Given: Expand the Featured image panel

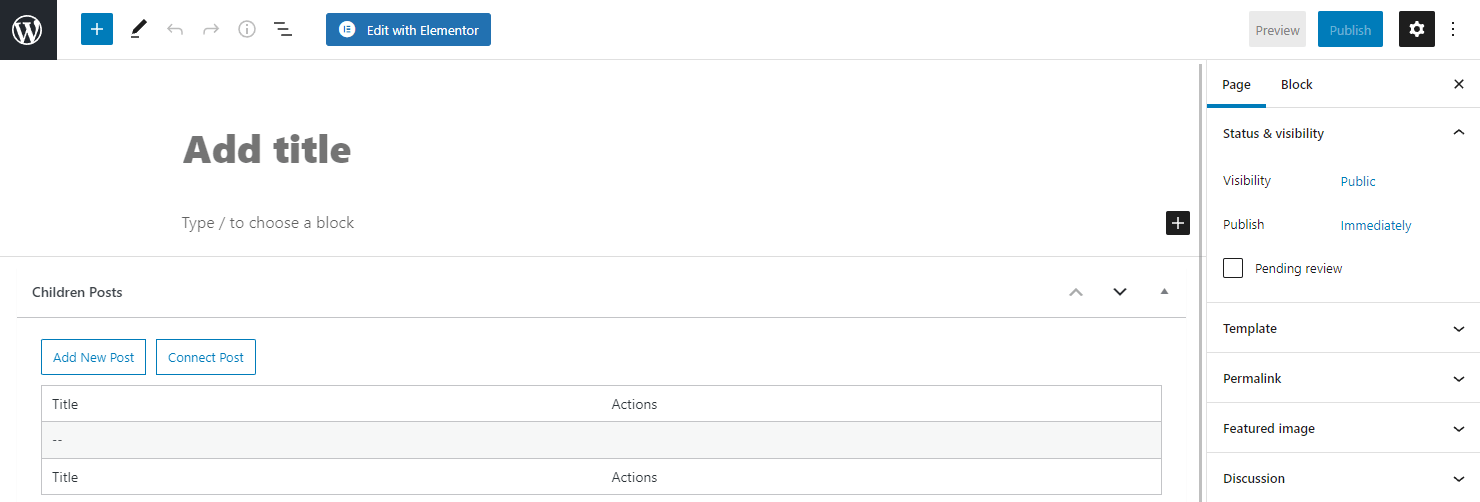Looking at the screenshot, I should (1343, 428).
